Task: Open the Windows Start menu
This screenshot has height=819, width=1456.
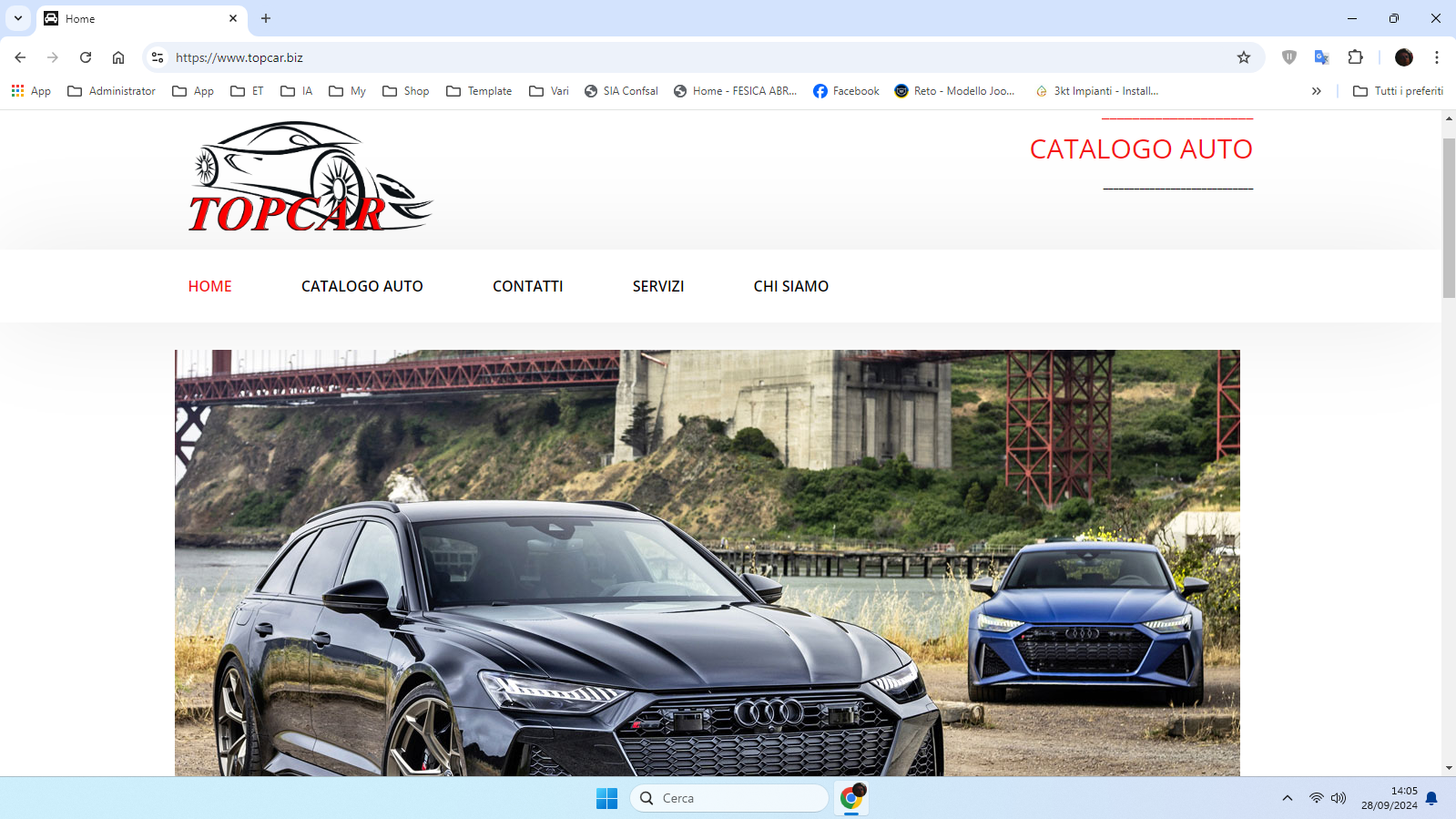Action: point(606,798)
